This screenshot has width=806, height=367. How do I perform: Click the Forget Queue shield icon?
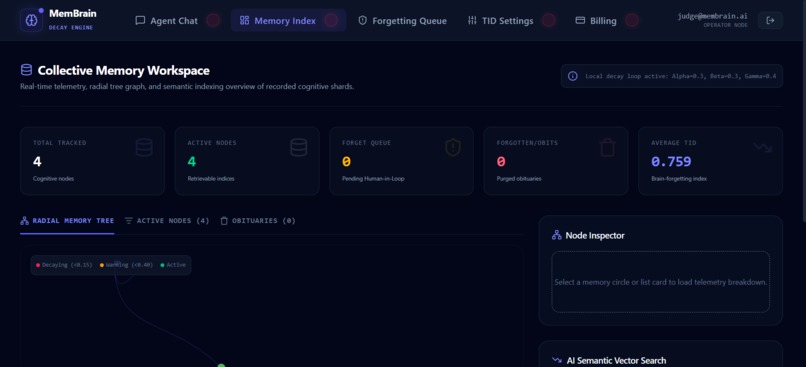click(x=453, y=148)
